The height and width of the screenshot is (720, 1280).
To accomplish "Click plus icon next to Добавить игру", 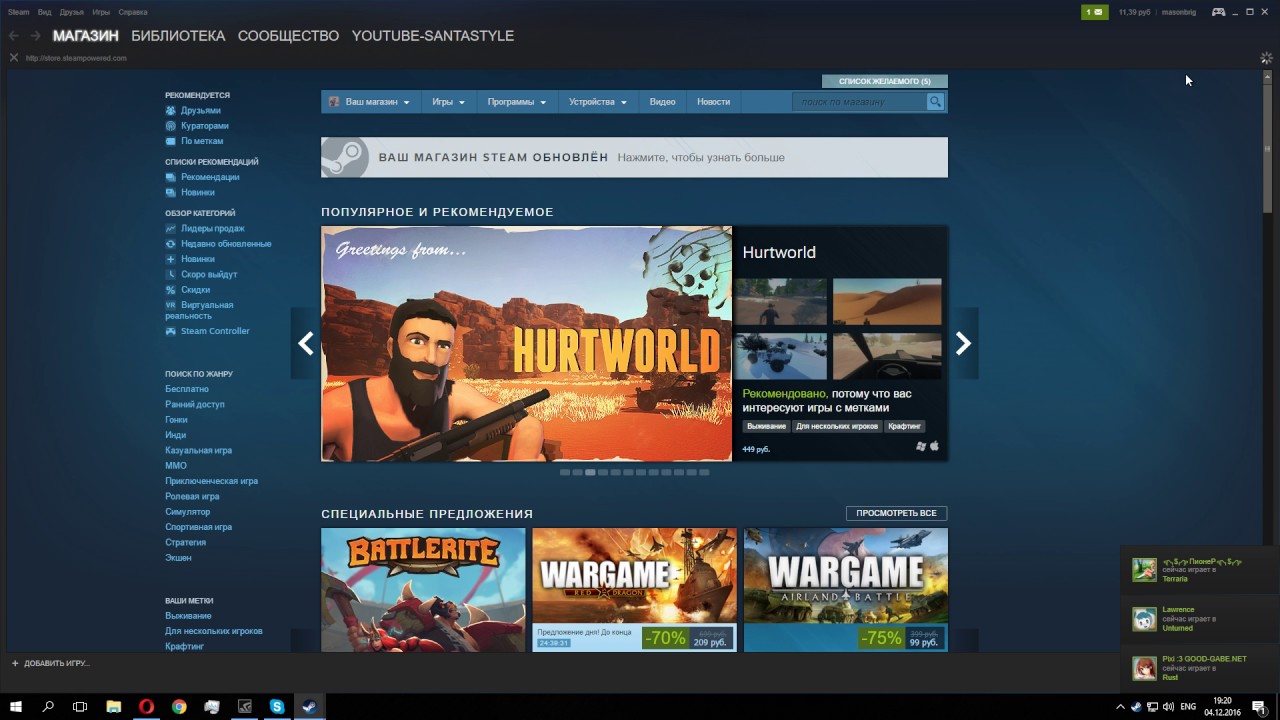I will [15, 663].
